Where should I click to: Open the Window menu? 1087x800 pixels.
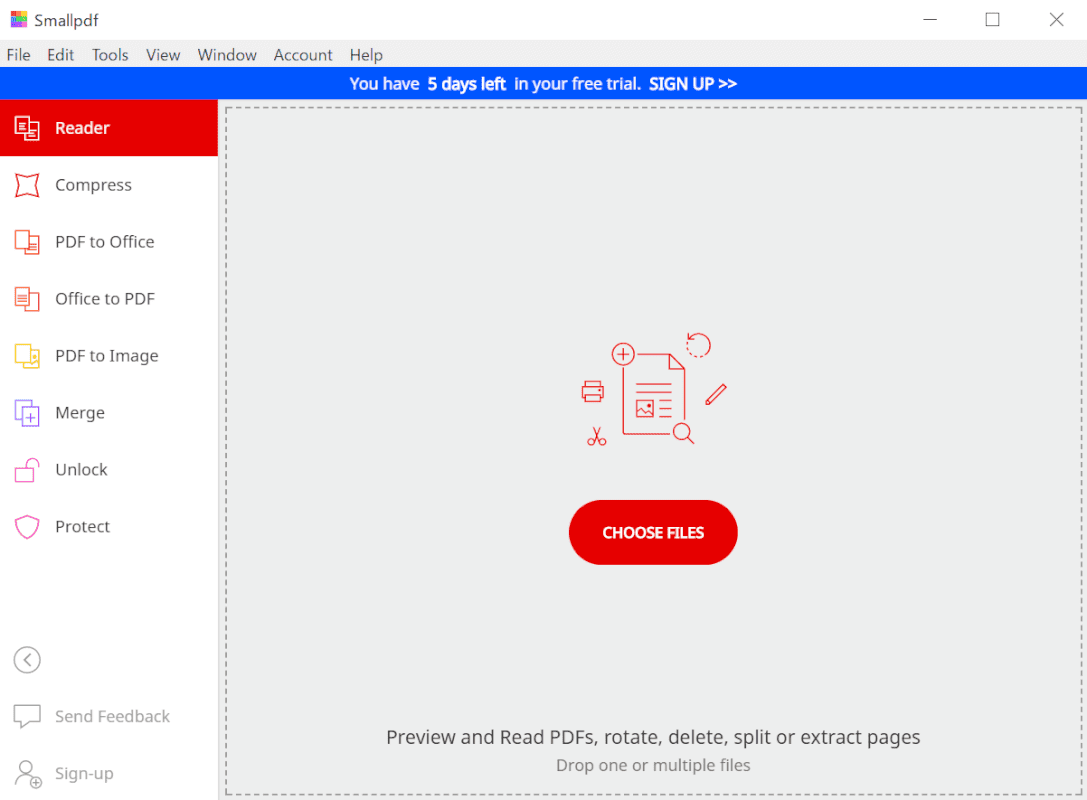pos(227,55)
